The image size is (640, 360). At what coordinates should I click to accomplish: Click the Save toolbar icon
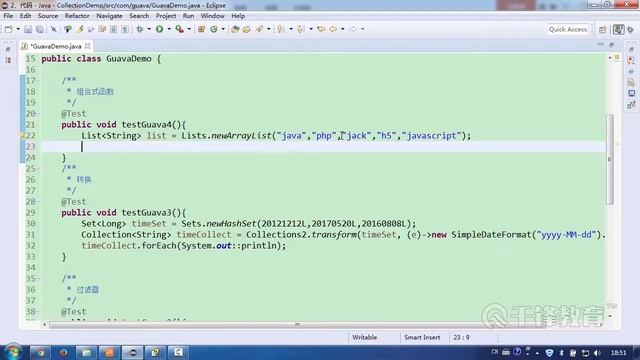28,29
